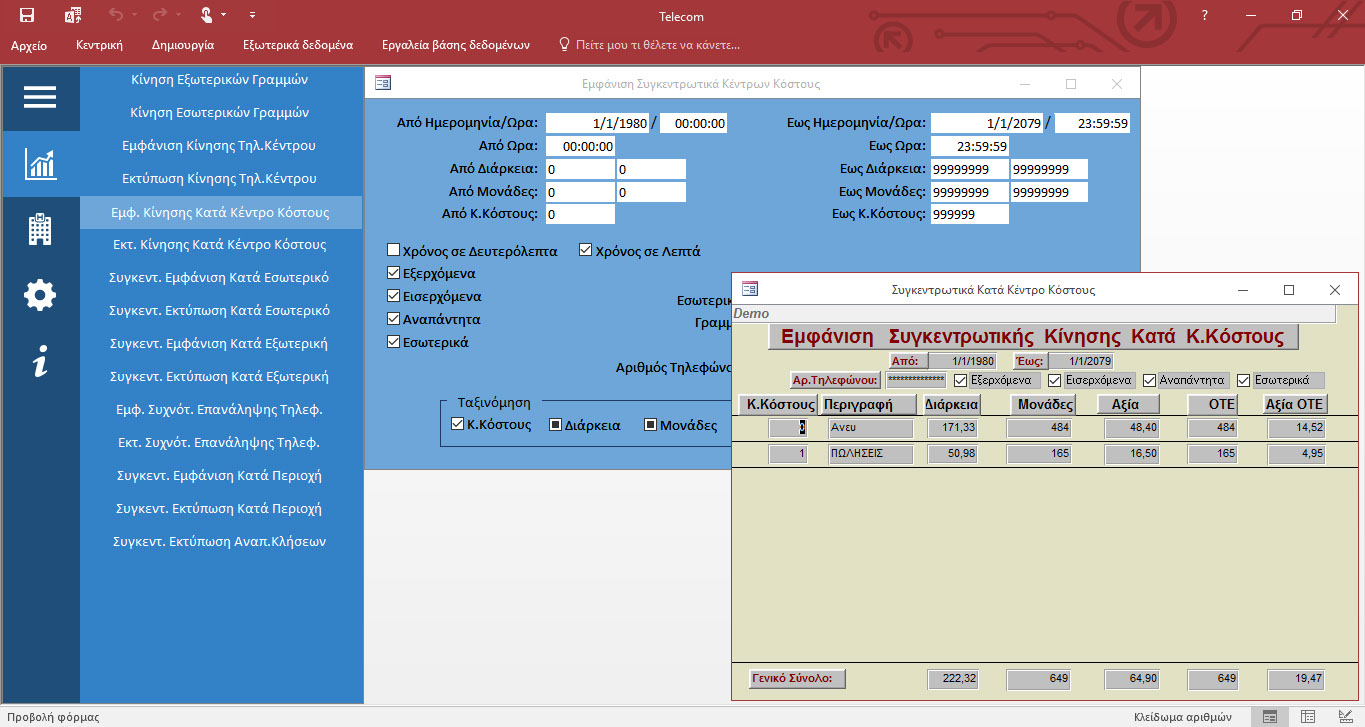Switch to Design view in status bar
1365x727 pixels.
[1344, 716]
